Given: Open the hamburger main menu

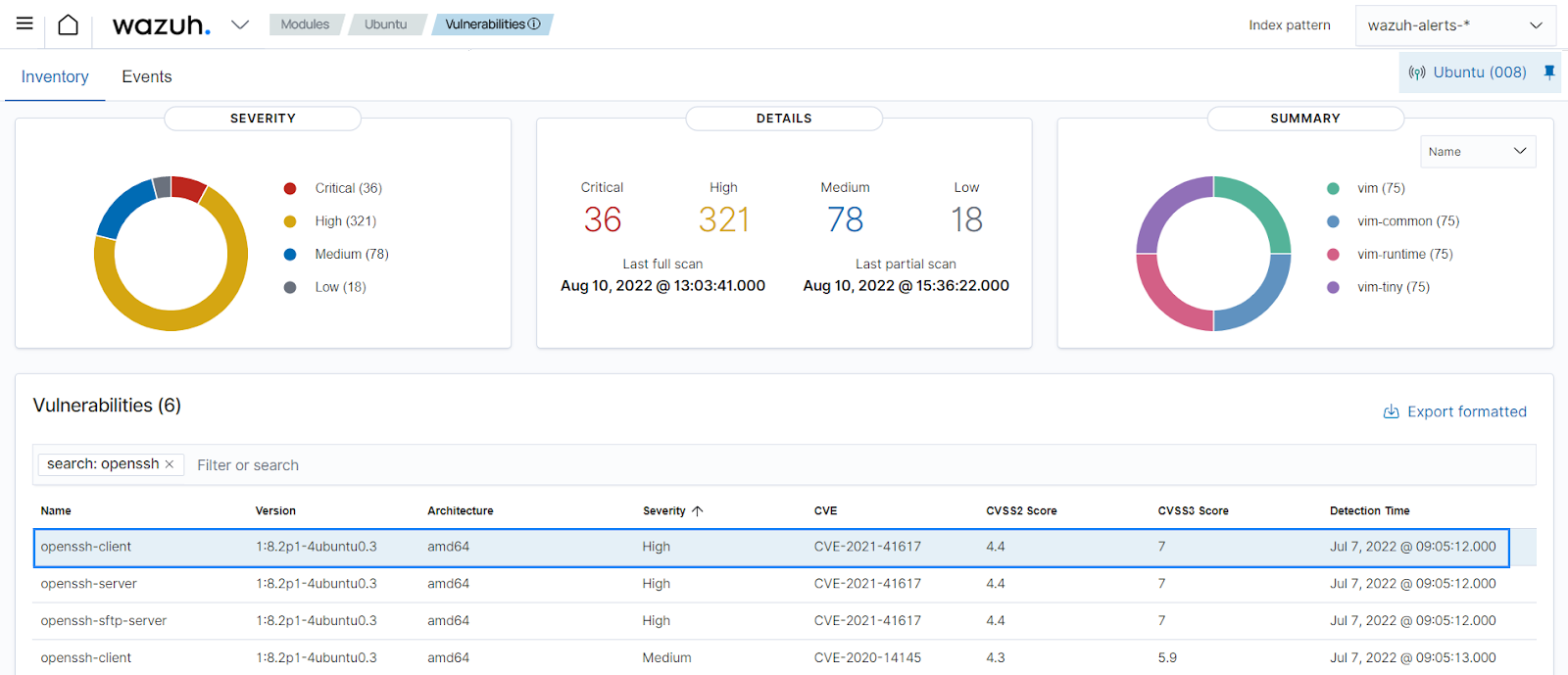Looking at the screenshot, I should click(x=24, y=24).
